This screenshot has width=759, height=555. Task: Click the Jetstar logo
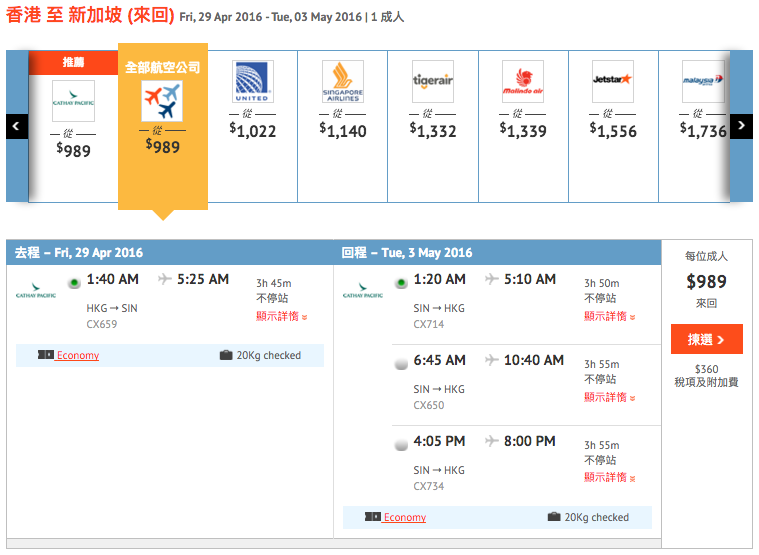[613, 81]
